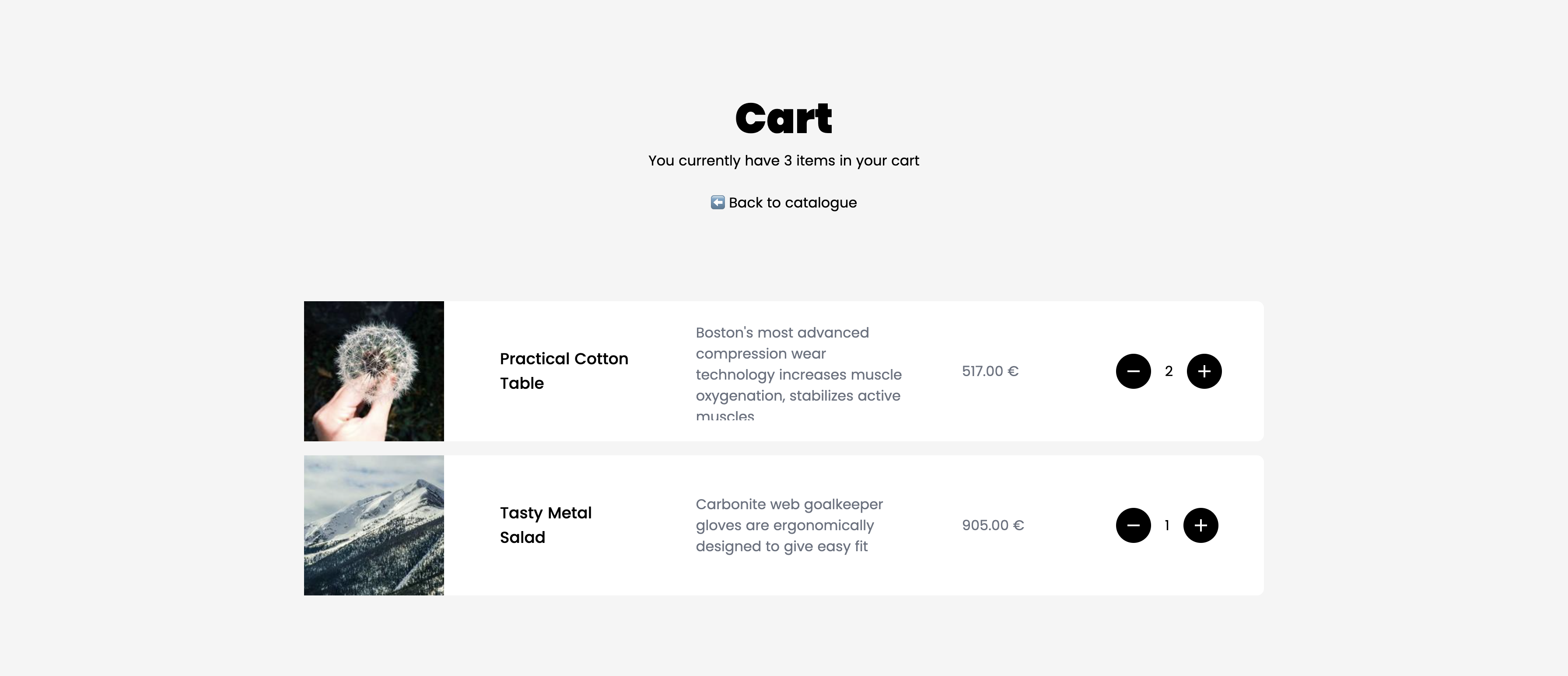This screenshot has width=1568, height=676.
Task: Select the Tasty Metal Salad title
Action: point(546,525)
